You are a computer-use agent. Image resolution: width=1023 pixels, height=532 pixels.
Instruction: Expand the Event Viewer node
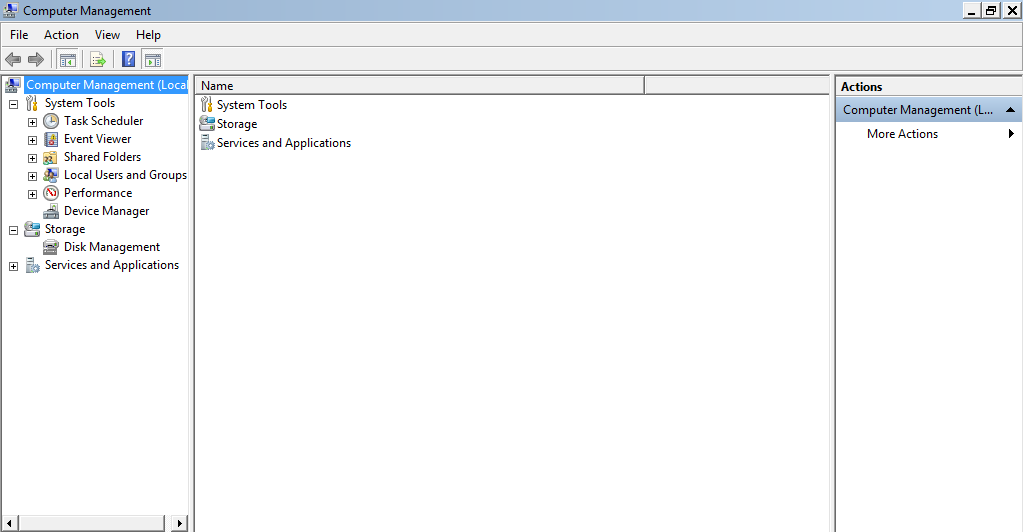pyautogui.click(x=32, y=140)
